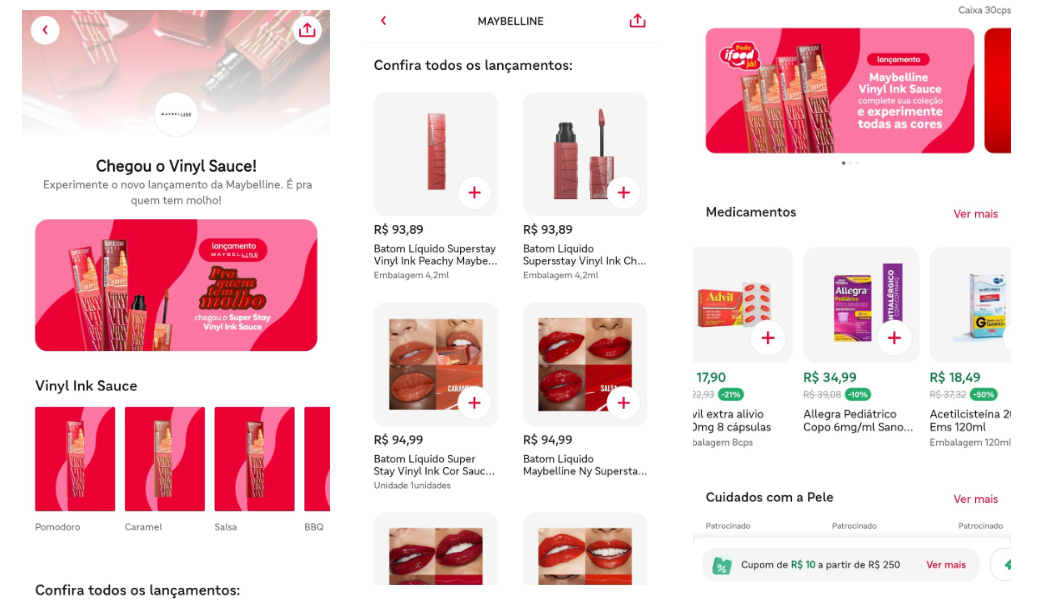Add Maybelline Ny Superstay red lipstick
Viewport: 1046px width, 613px height.
pos(624,403)
